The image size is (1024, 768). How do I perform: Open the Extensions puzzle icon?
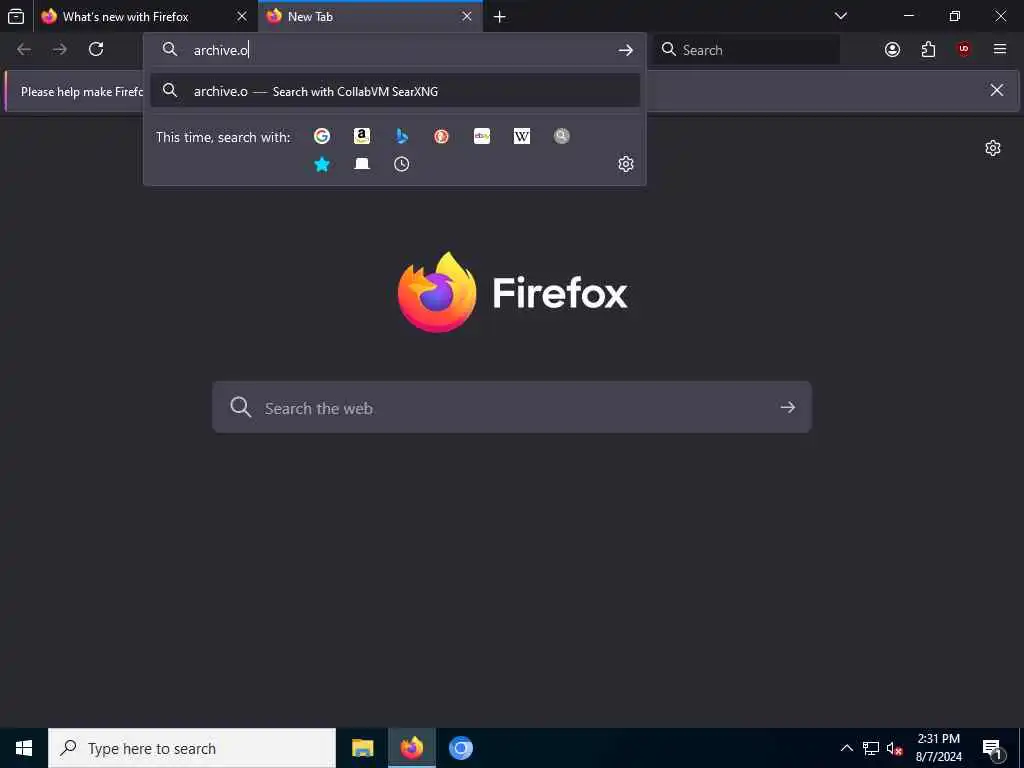click(928, 49)
